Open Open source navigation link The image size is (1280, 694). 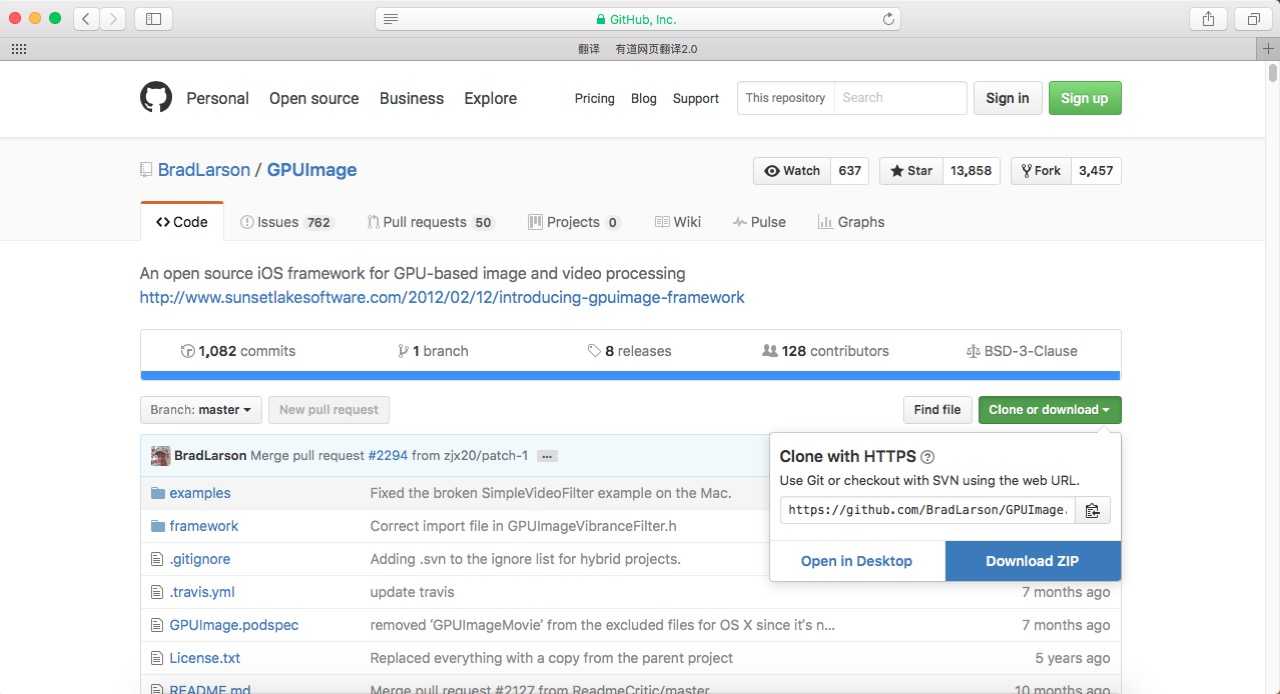(x=314, y=98)
